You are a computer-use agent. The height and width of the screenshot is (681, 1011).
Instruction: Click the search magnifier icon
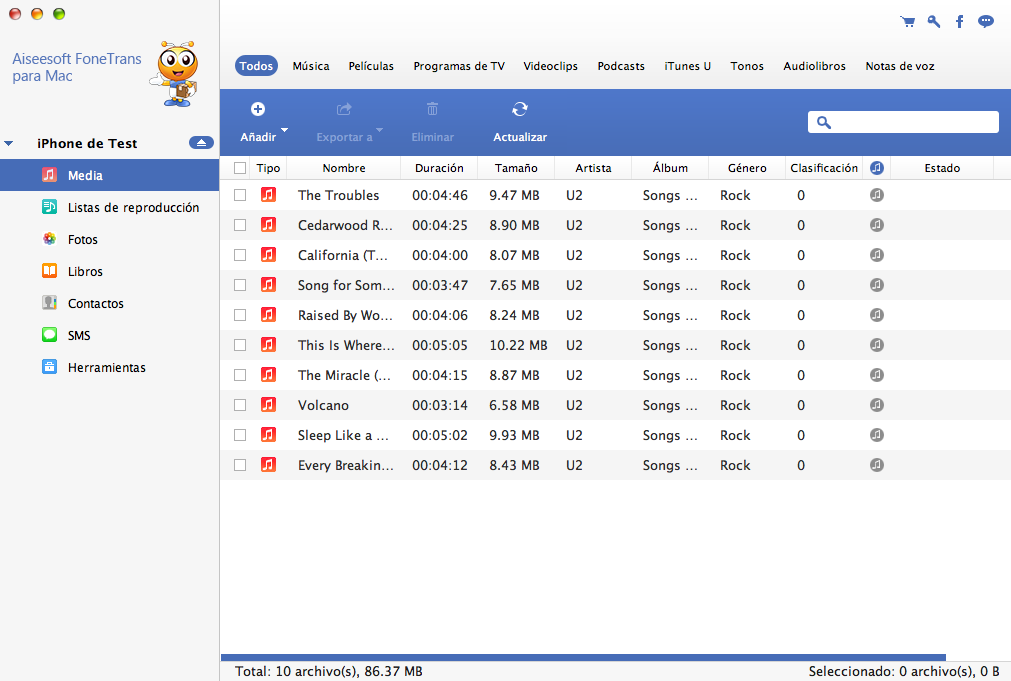coord(824,122)
